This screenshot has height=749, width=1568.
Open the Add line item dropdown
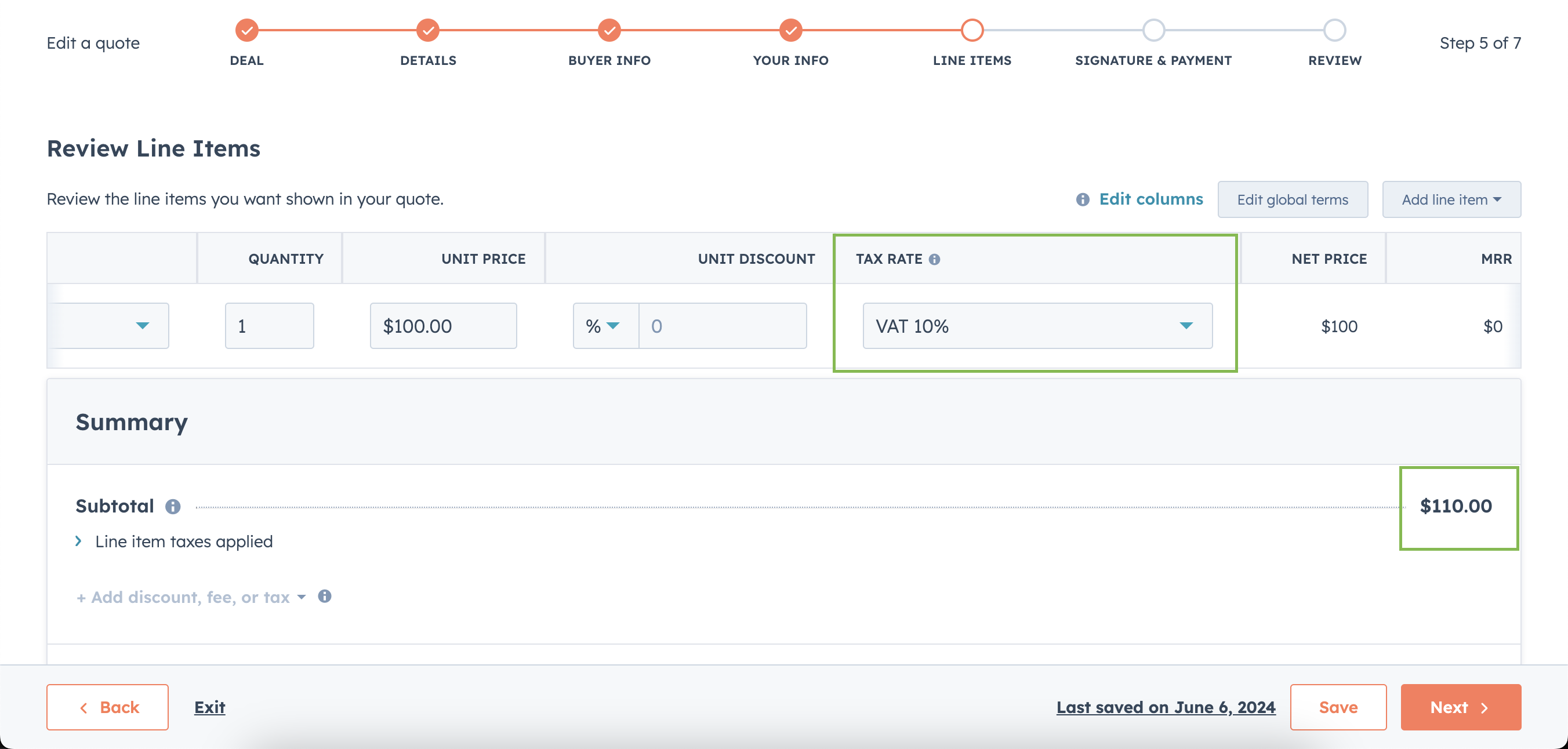[x=1451, y=199]
